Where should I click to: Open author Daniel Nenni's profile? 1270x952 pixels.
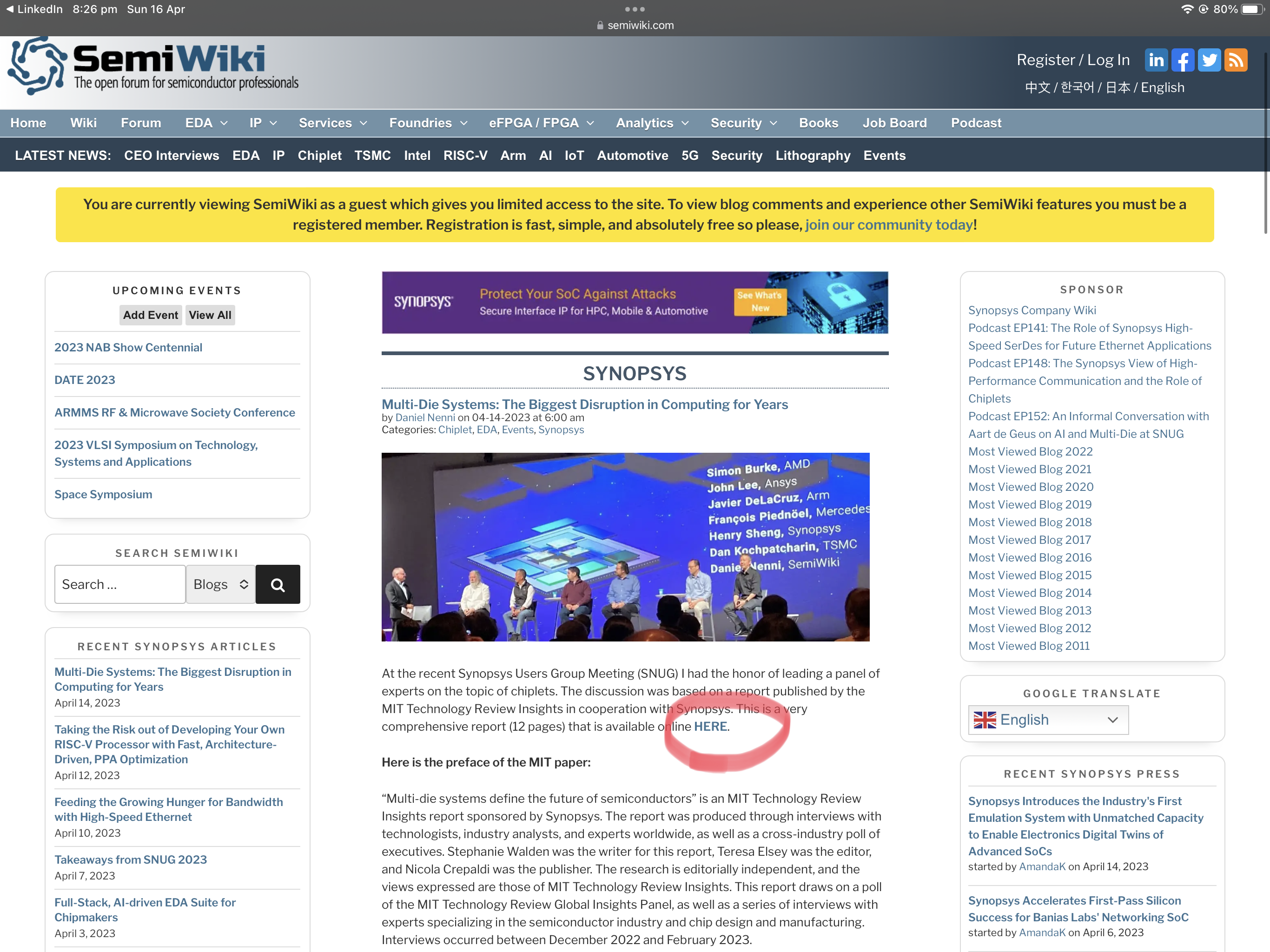coord(425,417)
